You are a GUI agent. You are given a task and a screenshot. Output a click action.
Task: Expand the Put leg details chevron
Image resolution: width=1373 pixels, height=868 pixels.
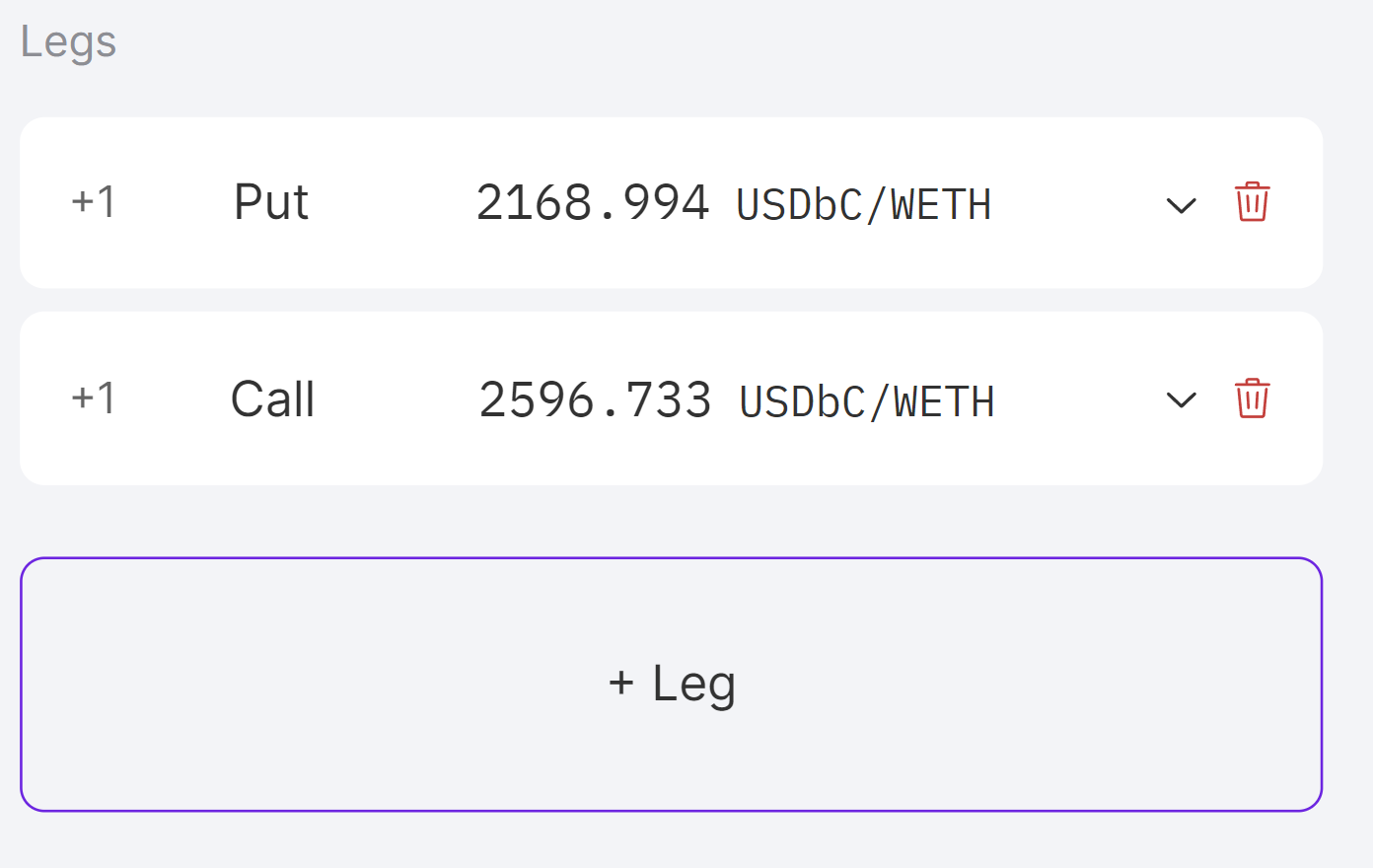[1181, 205]
